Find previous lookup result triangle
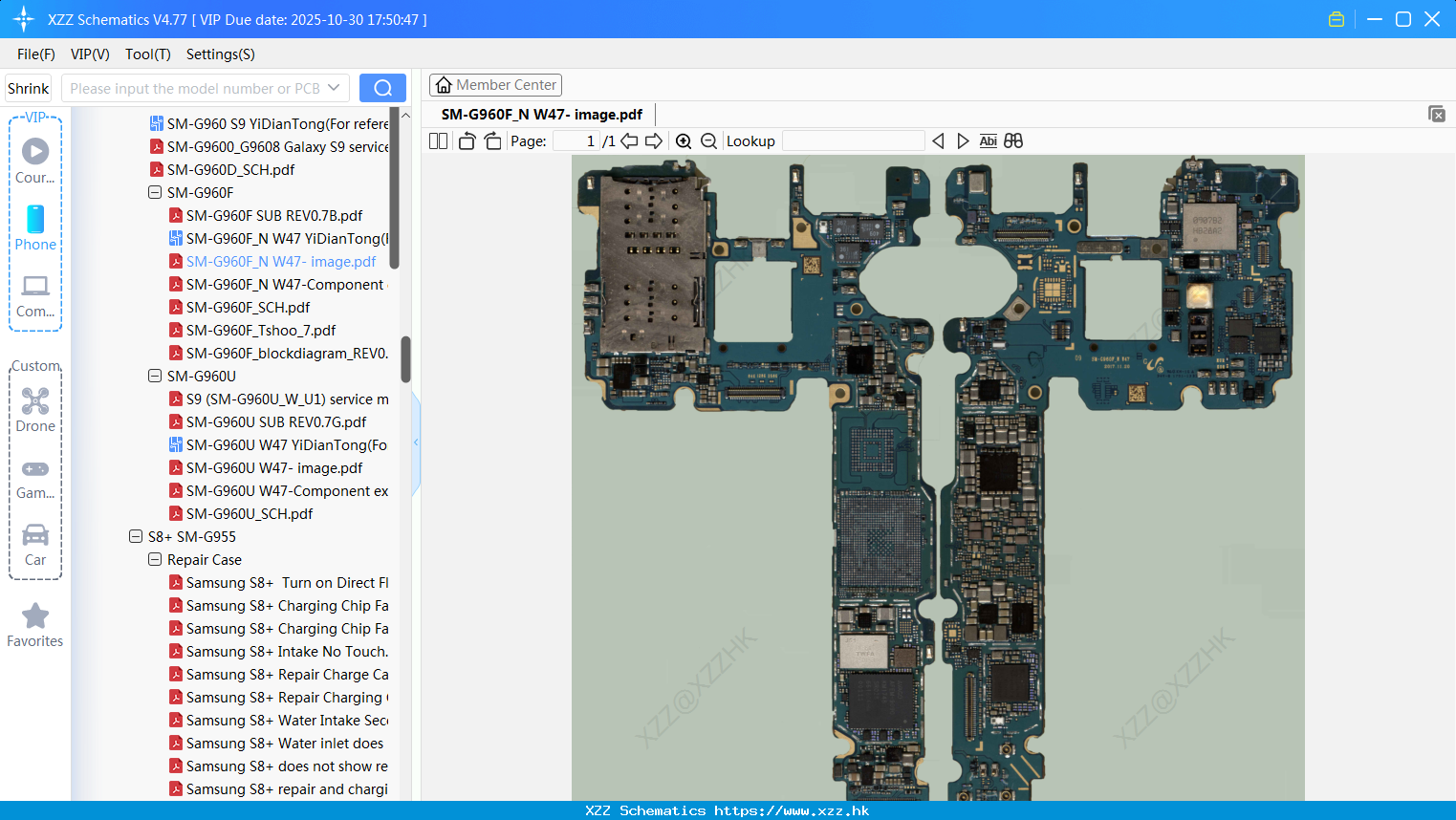Screen dimensions: 1456x820 [x=938, y=140]
